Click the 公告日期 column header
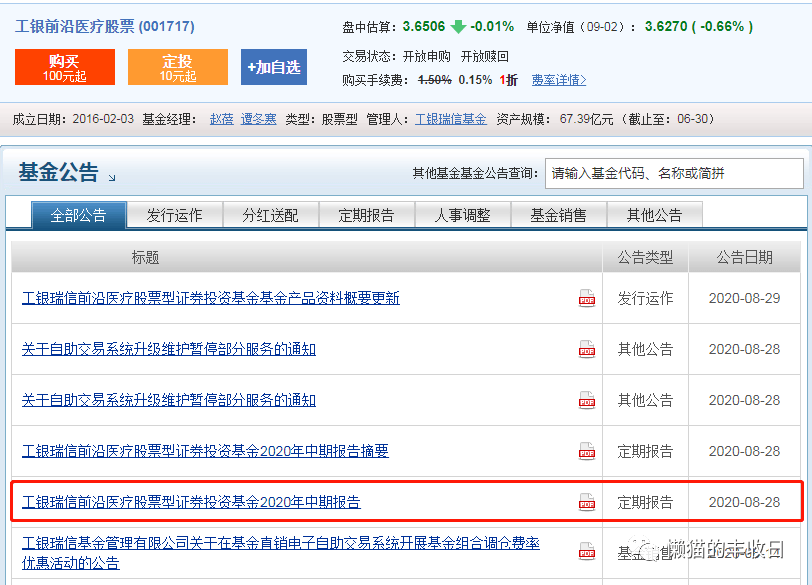812x585 pixels. 744,257
